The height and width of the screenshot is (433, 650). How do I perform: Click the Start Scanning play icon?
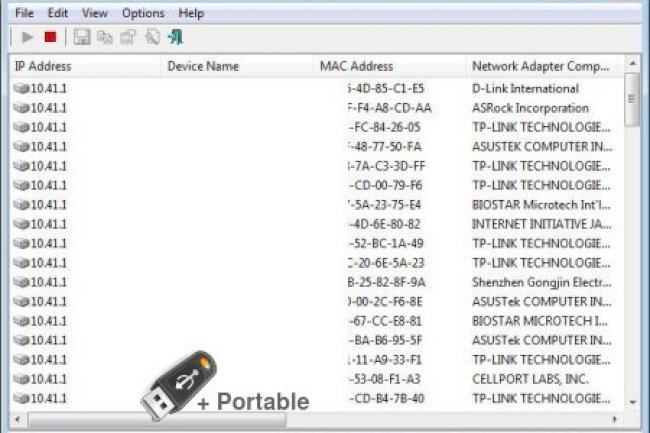click(x=27, y=37)
